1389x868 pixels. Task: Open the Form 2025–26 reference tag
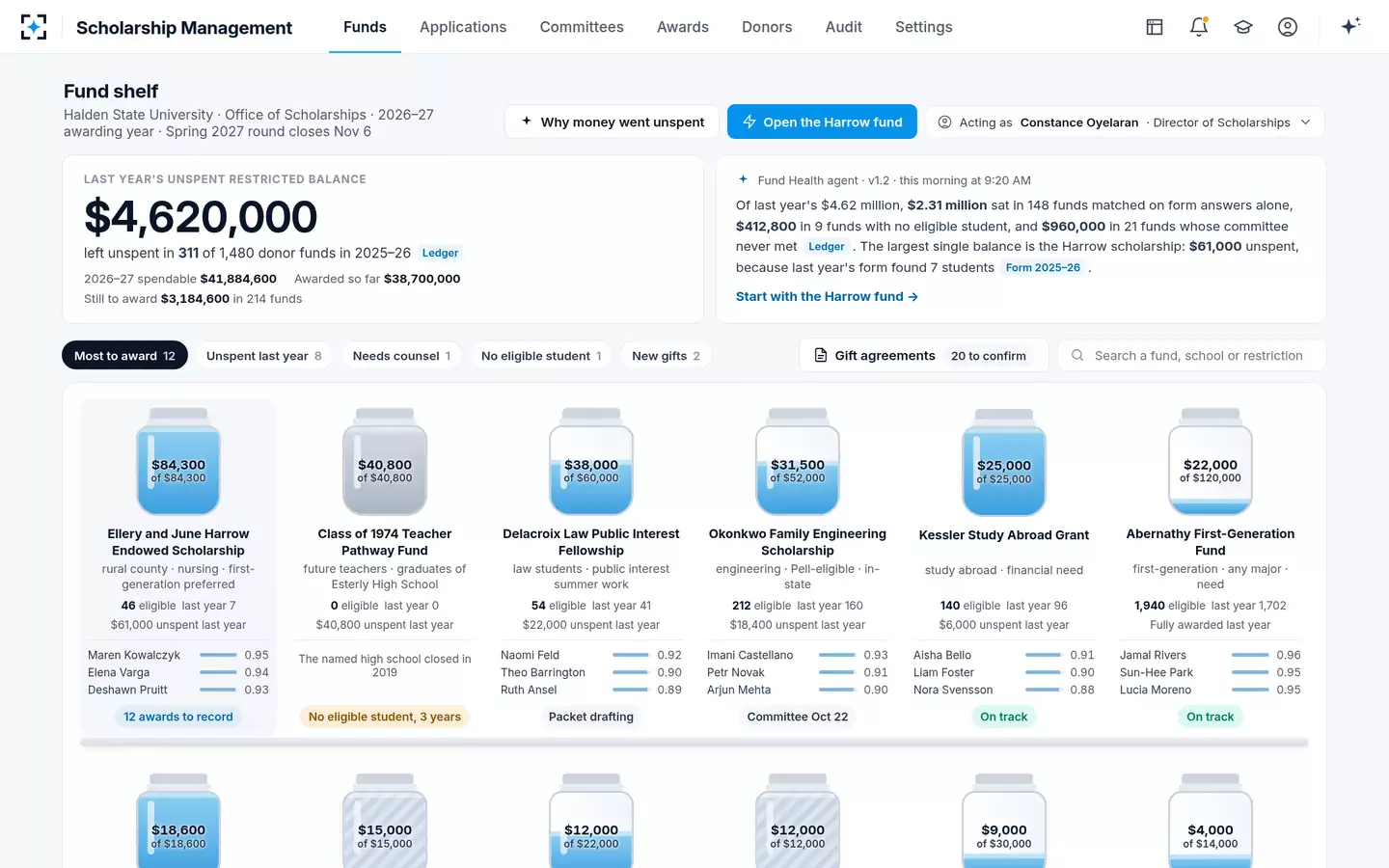tap(1043, 267)
